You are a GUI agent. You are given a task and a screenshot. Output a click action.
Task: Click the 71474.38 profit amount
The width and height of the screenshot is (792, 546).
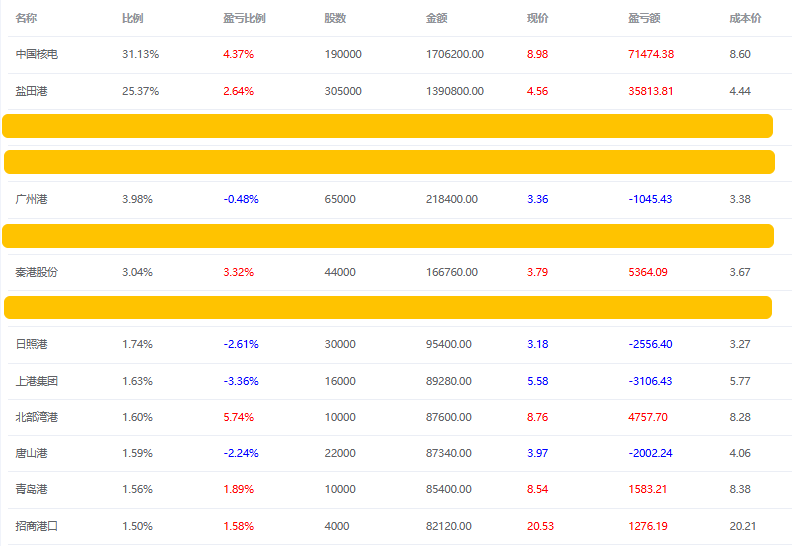coord(651,54)
